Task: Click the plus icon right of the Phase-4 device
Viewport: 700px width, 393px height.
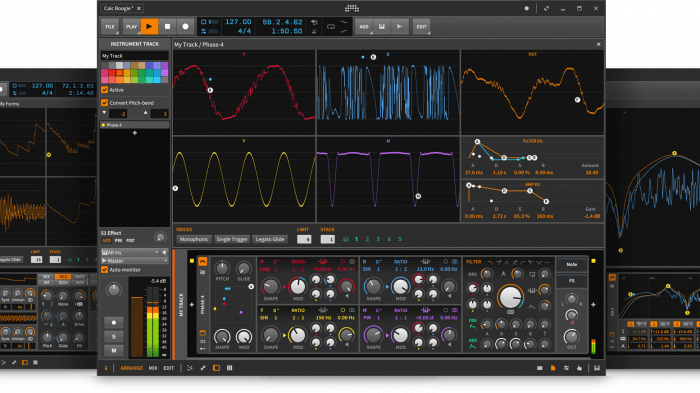Action: [x=593, y=305]
